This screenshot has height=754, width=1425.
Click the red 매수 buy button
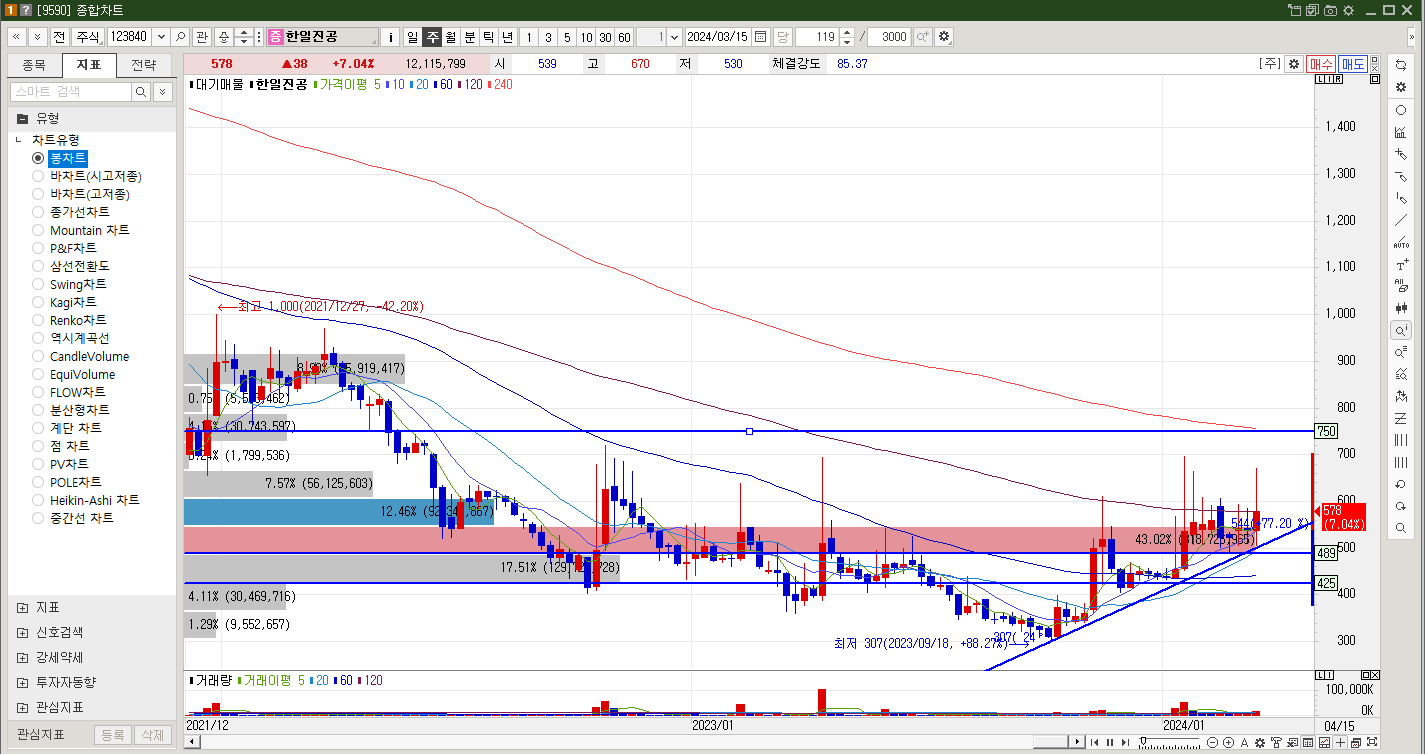1322,63
